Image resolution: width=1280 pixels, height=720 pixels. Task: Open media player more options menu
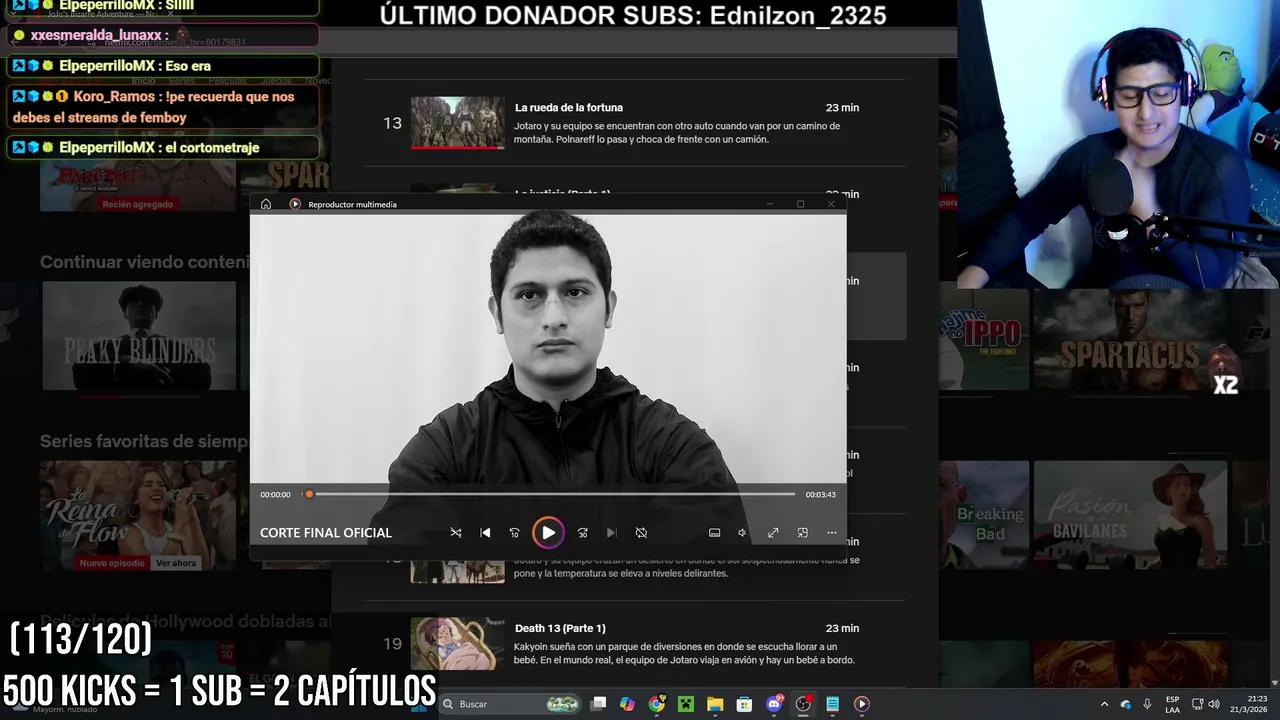[x=831, y=533]
